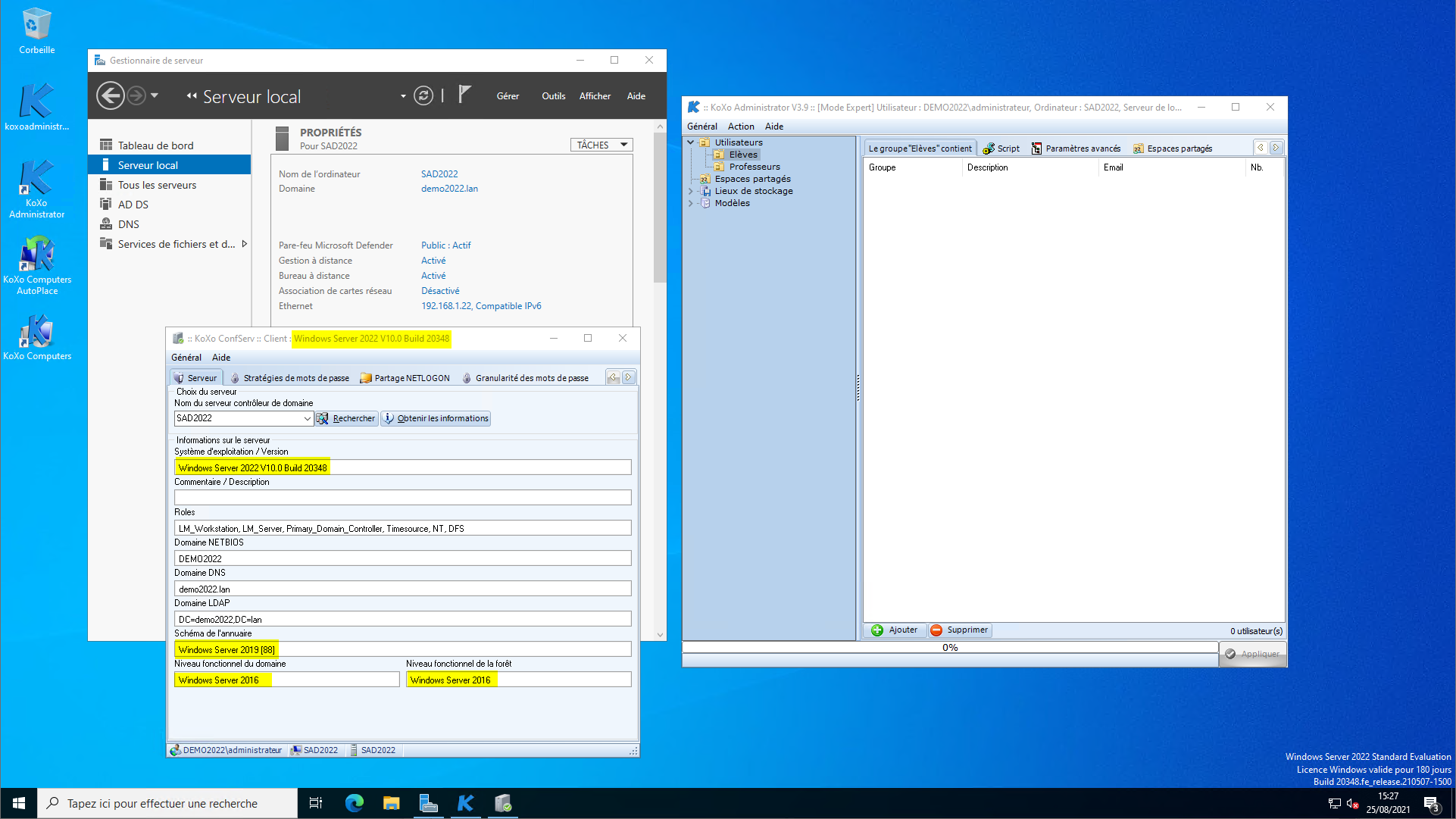
Task: Click the Domaine NETBIOS field
Action: point(402,558)
